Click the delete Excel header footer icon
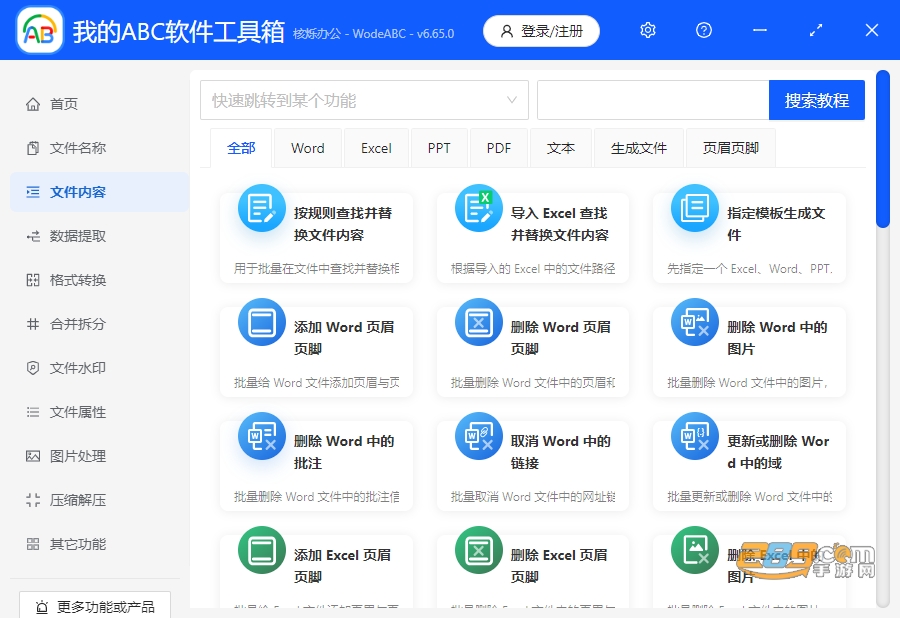Screen dimensions: 900x618 coord(479,550)
